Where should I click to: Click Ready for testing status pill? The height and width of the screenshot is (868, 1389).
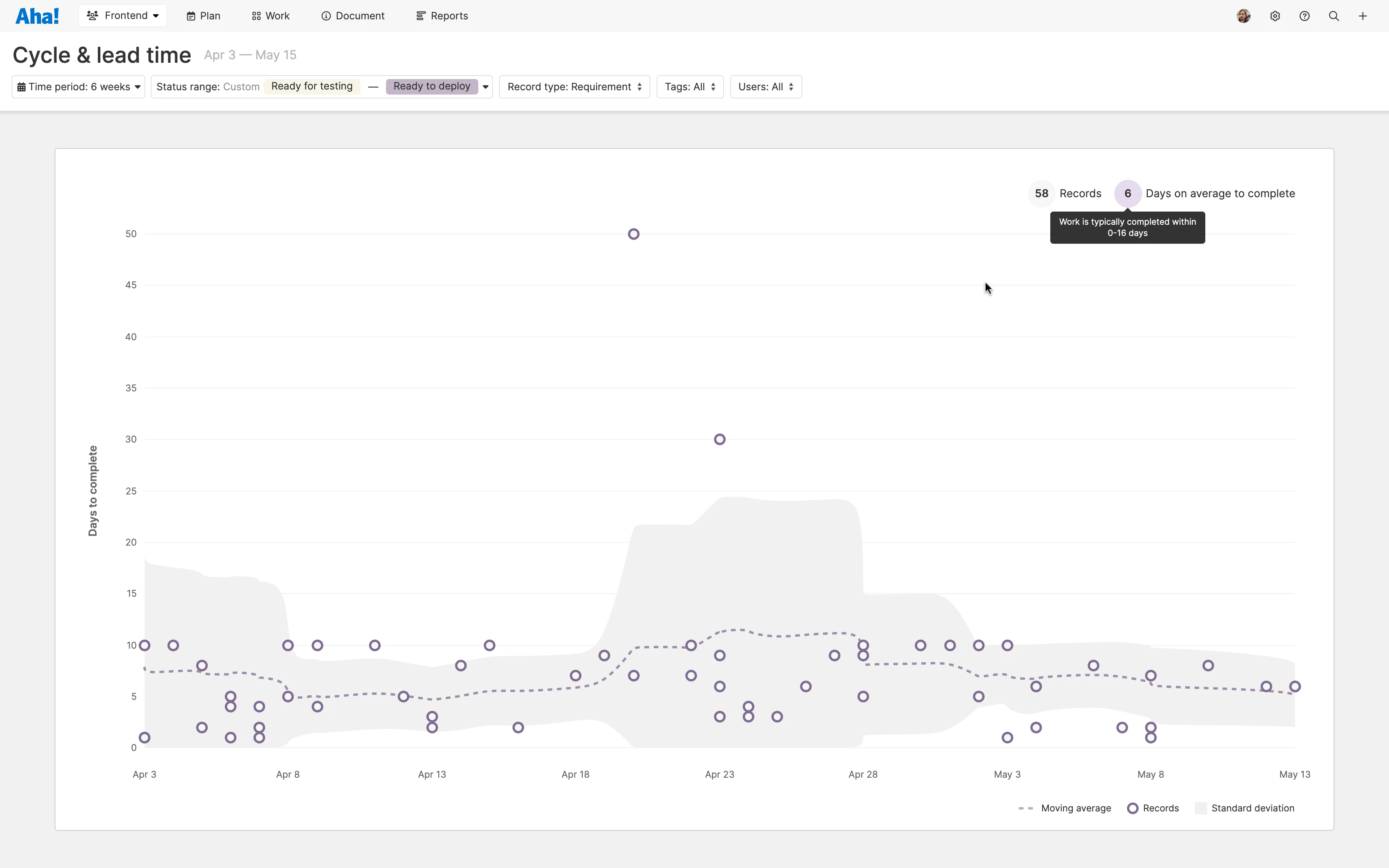click(x=312, y=86)
